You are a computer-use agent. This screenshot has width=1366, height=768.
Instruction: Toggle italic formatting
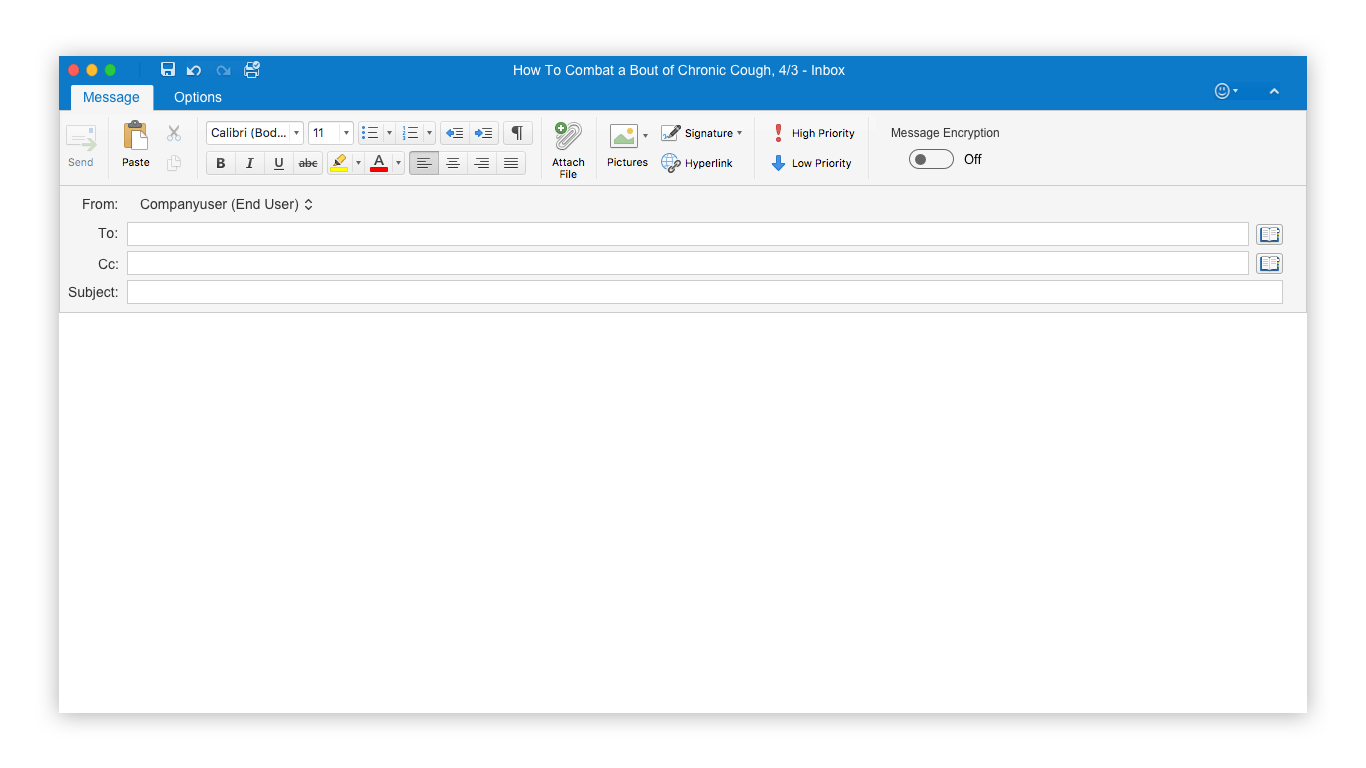(x=250, y=163)
